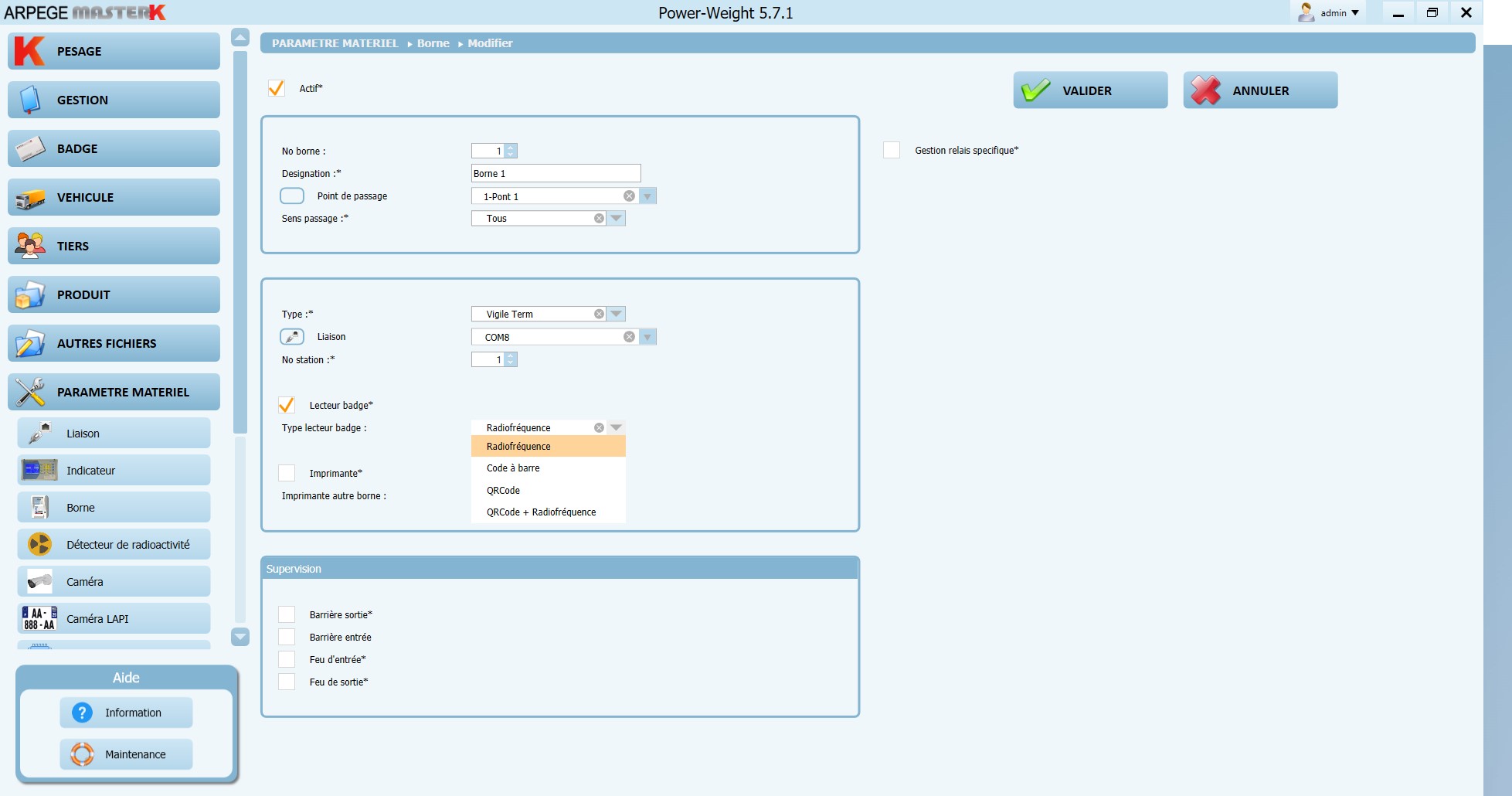This screenshot has height=796, width=1512.
Task: Click the Liaison plug icon beside COM8
Action: (x=292, y=337)
